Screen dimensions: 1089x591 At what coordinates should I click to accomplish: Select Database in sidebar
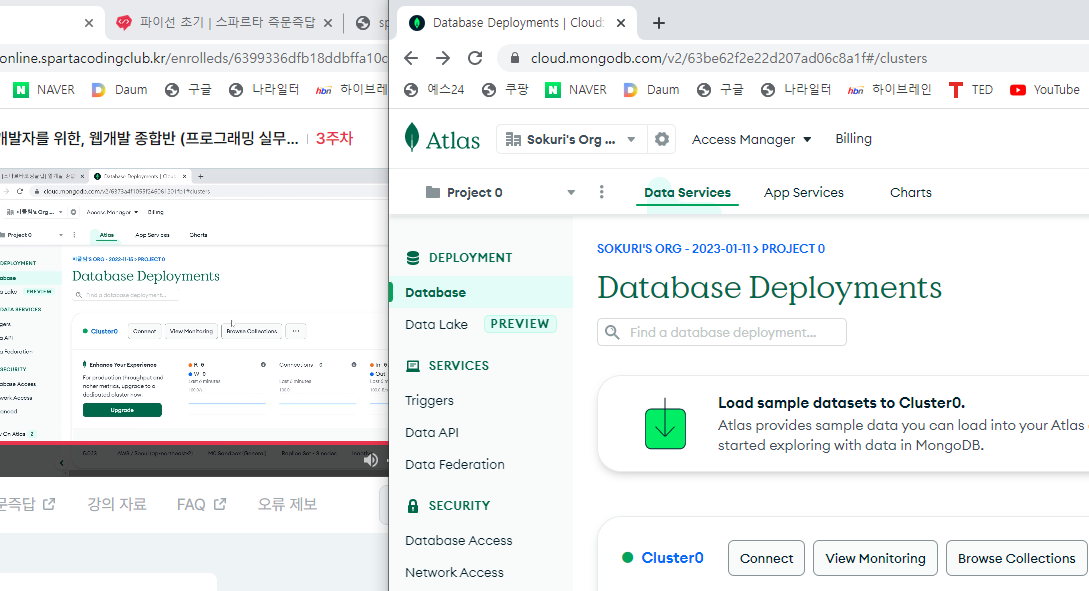[x=481, y=292]
